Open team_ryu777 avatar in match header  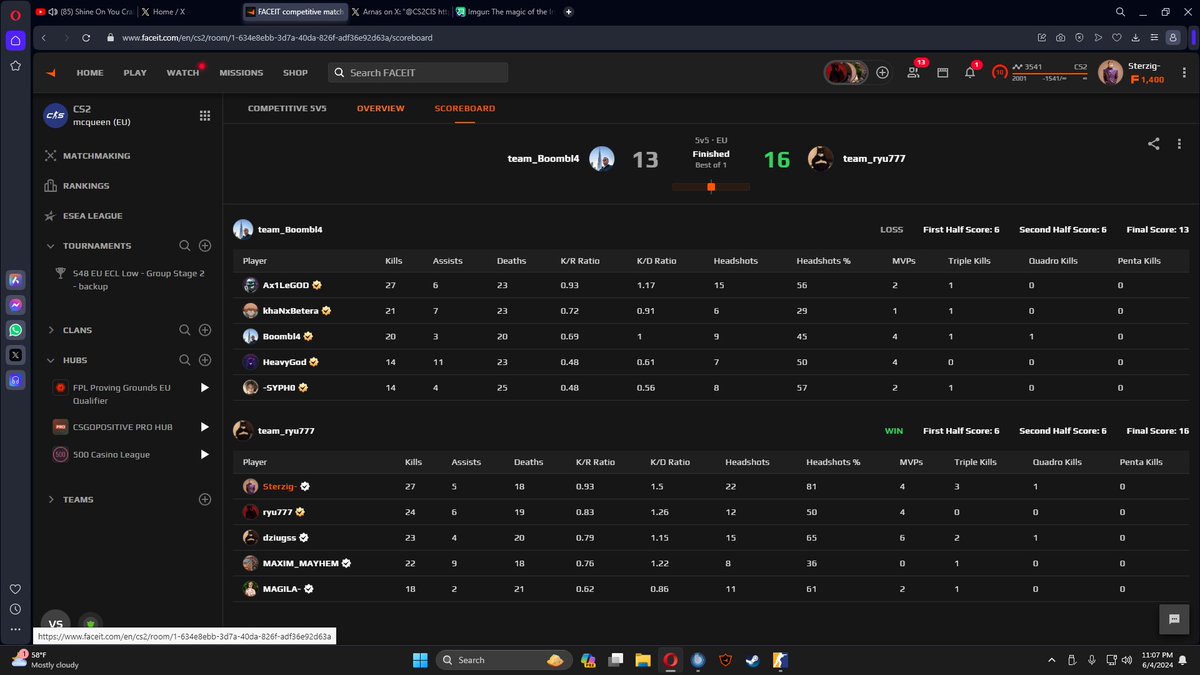coord(821,159)
